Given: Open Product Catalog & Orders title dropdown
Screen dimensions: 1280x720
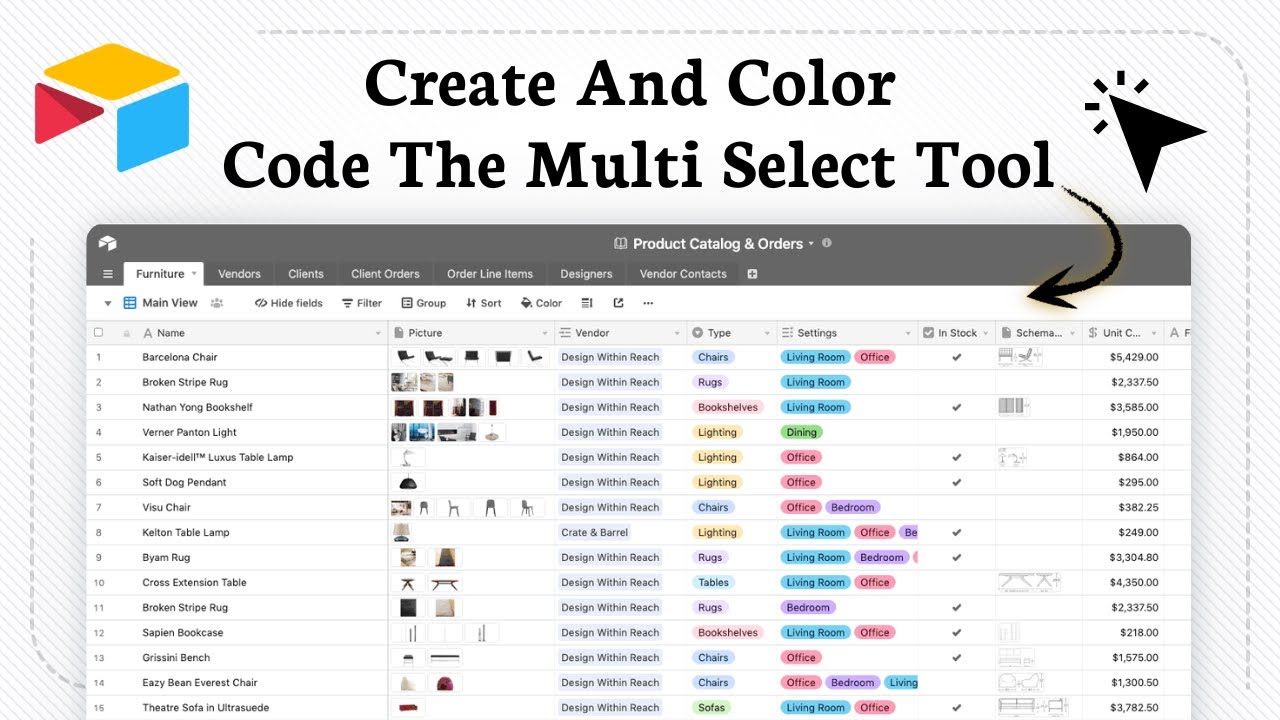Looking at the screenshot, I should [x=811, y=243].
